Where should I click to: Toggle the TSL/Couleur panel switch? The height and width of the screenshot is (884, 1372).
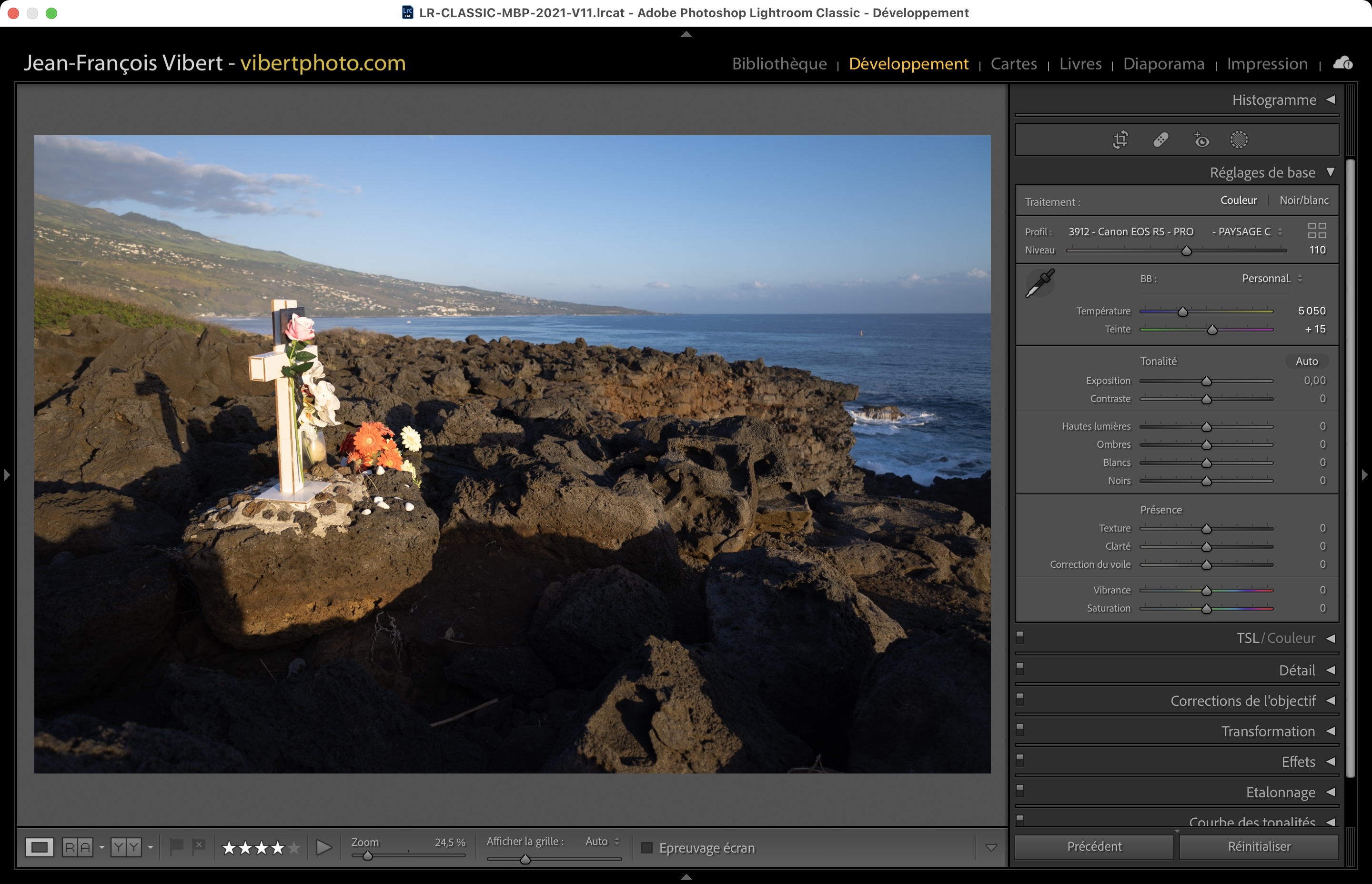1020,637
